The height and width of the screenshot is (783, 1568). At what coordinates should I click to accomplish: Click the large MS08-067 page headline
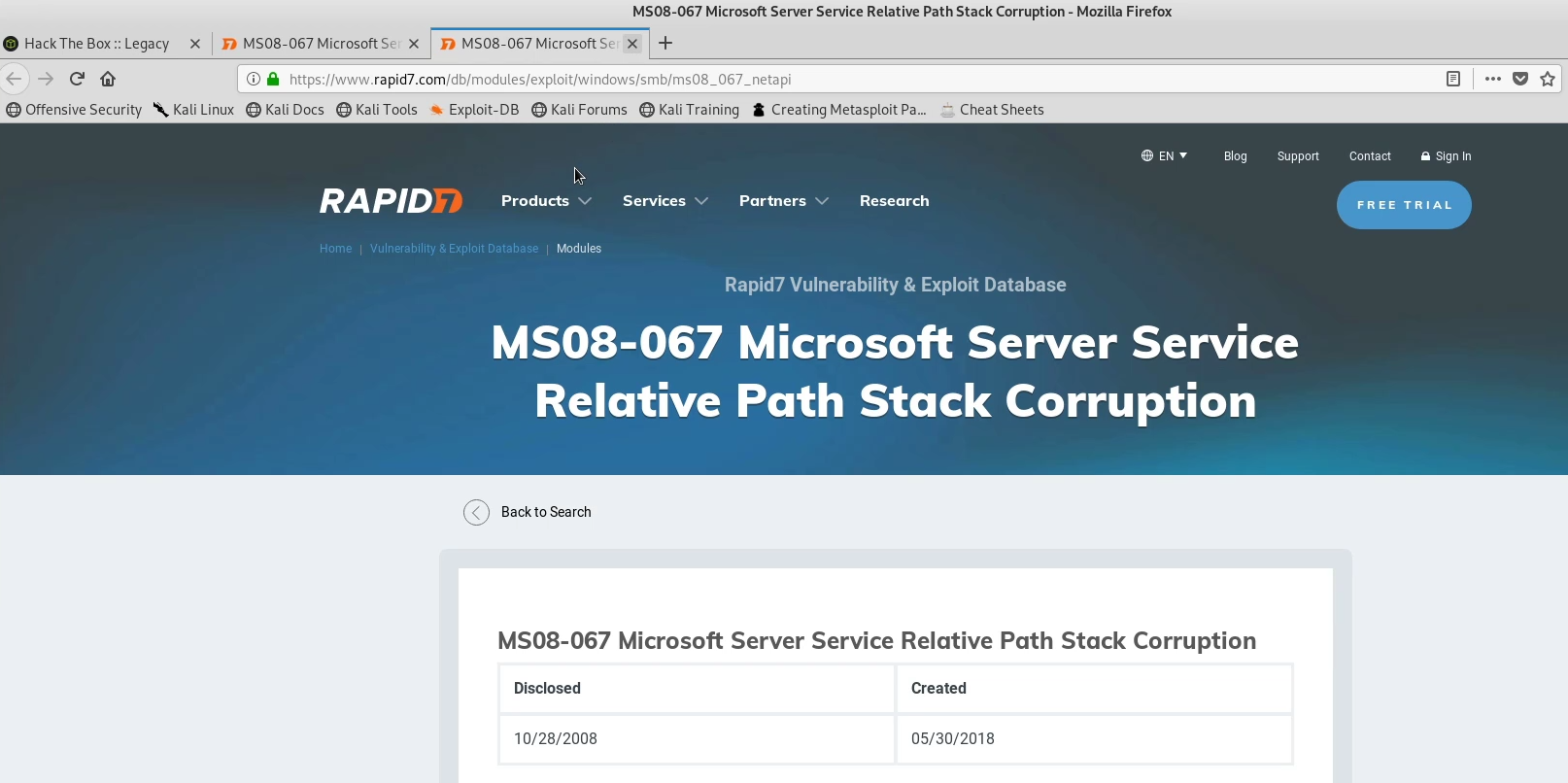[895, 372]
